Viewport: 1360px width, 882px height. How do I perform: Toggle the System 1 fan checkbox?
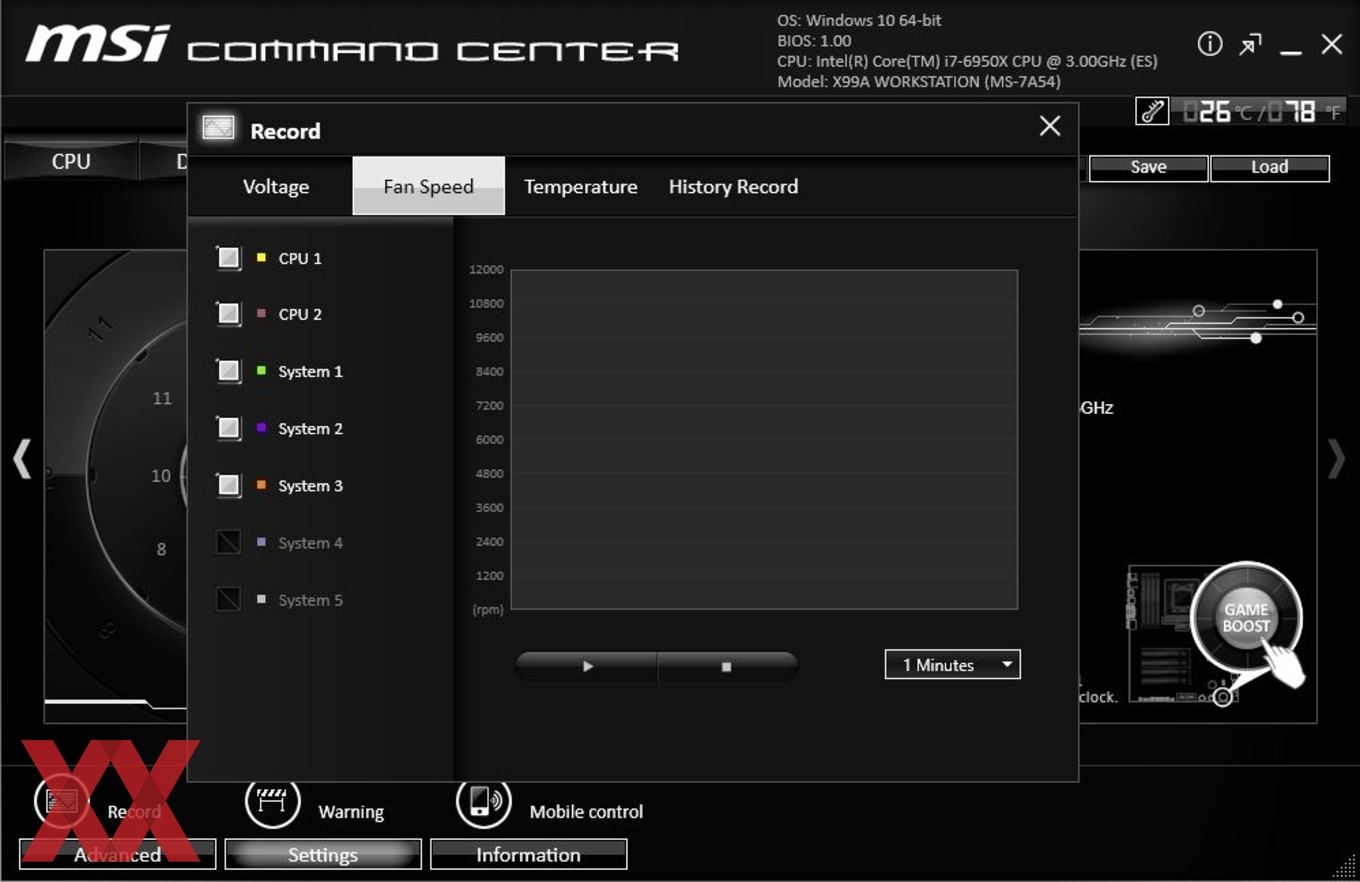click(x=229, y=371)
